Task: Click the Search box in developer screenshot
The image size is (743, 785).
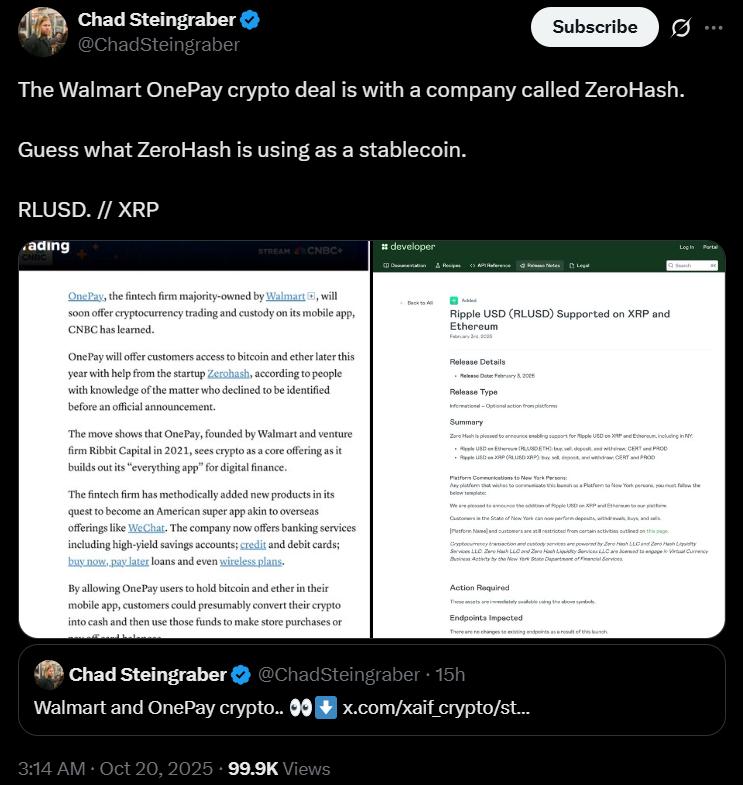Action: click(x=692, y=266)
